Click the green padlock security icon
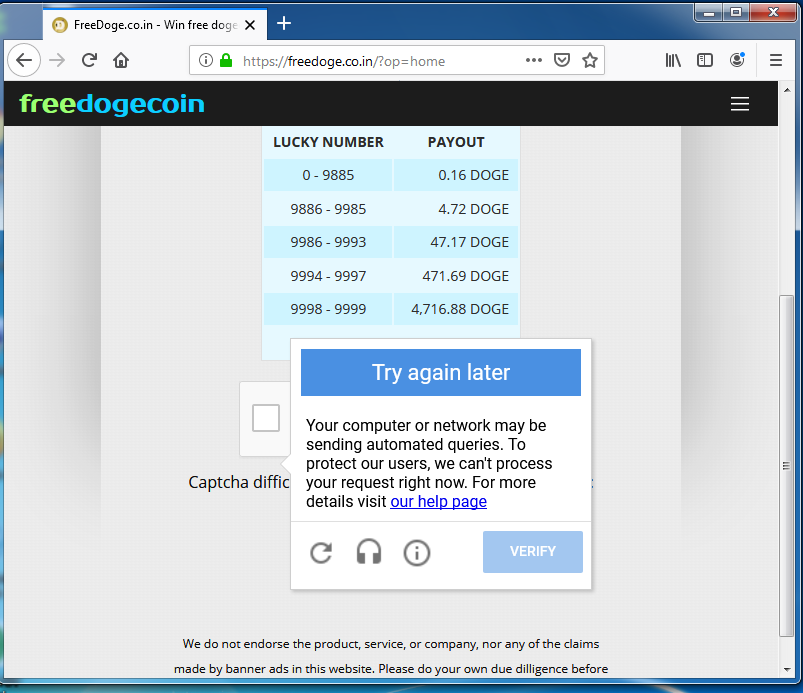 click(226, 60)
